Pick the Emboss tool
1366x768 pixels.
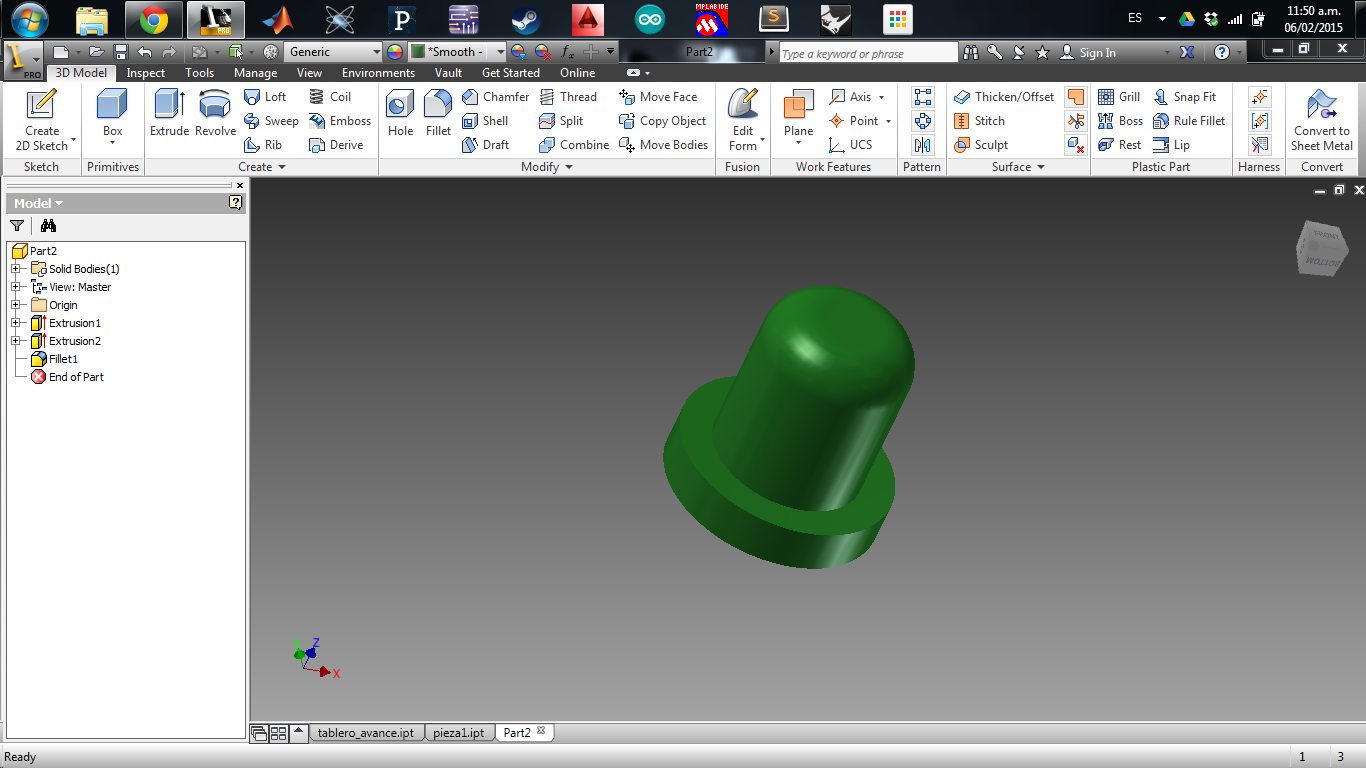pos(340,121)
